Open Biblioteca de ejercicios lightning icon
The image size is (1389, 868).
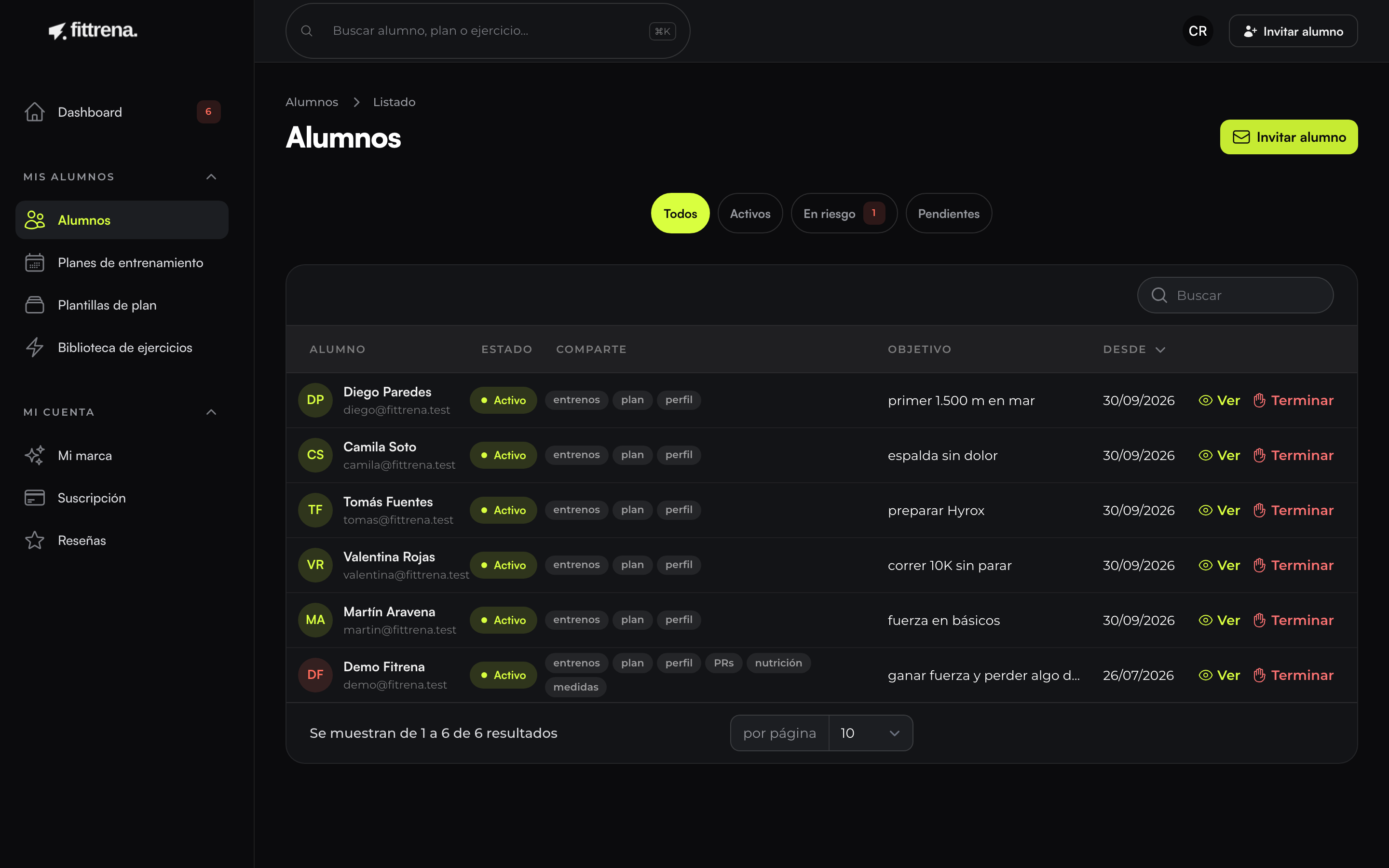[34, 347]
